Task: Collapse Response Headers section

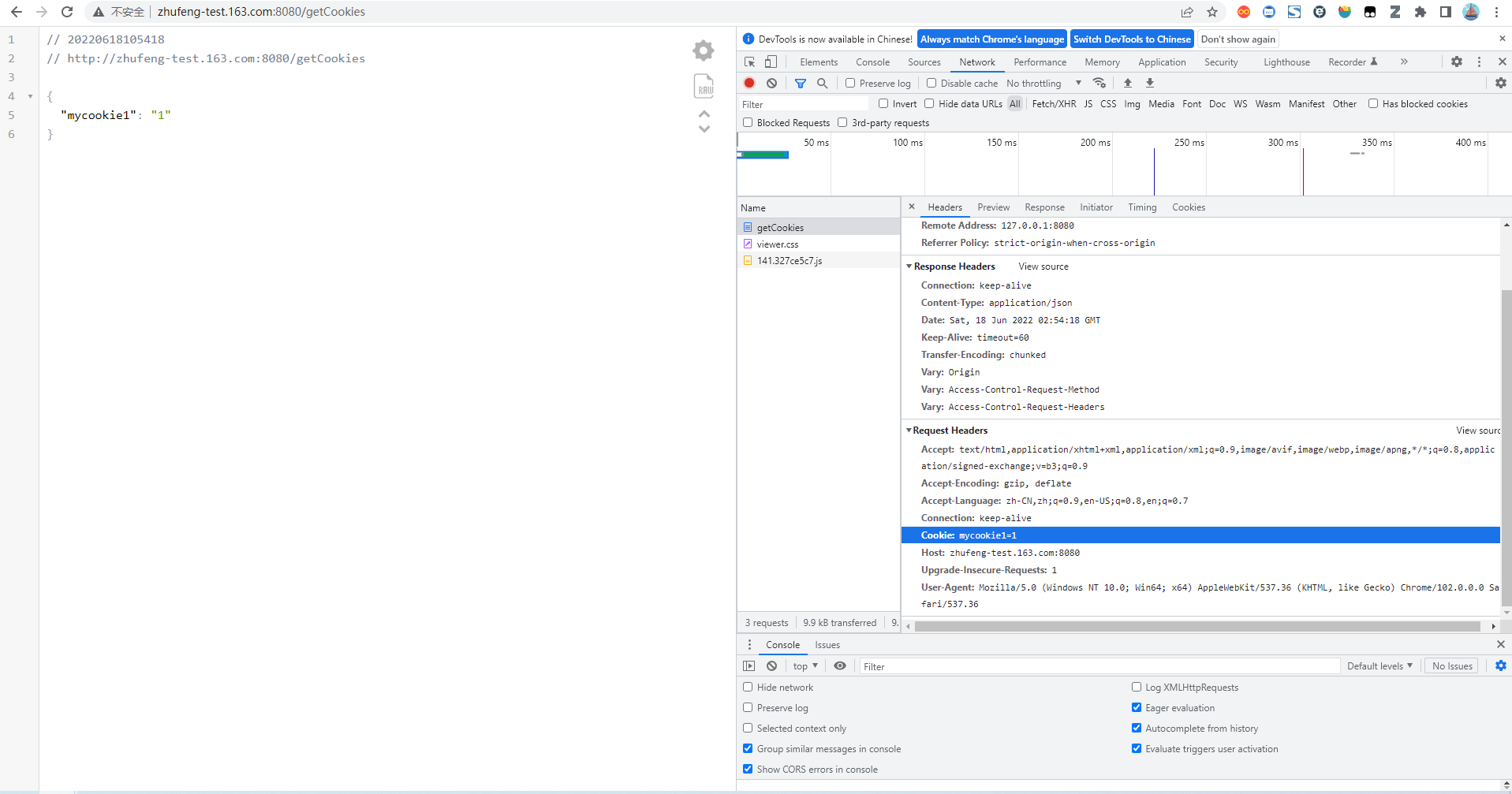Action: click(x=909, y=267)
